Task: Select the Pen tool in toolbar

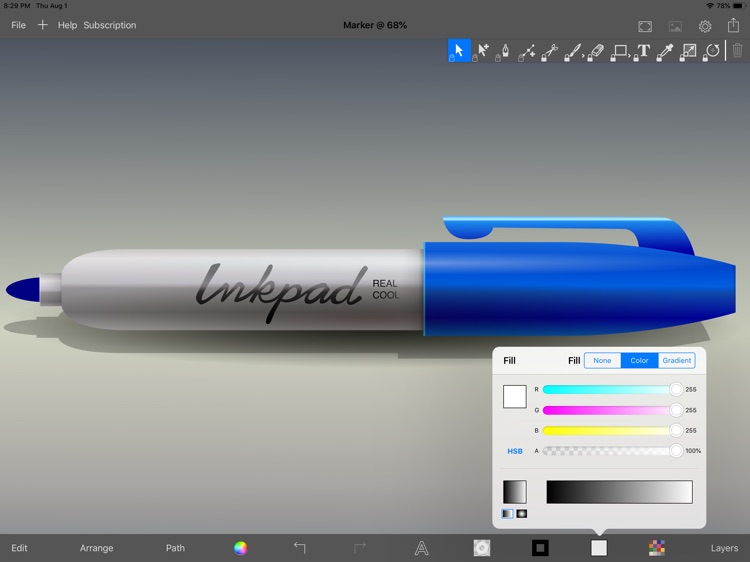Action: [x=504, y=50]
